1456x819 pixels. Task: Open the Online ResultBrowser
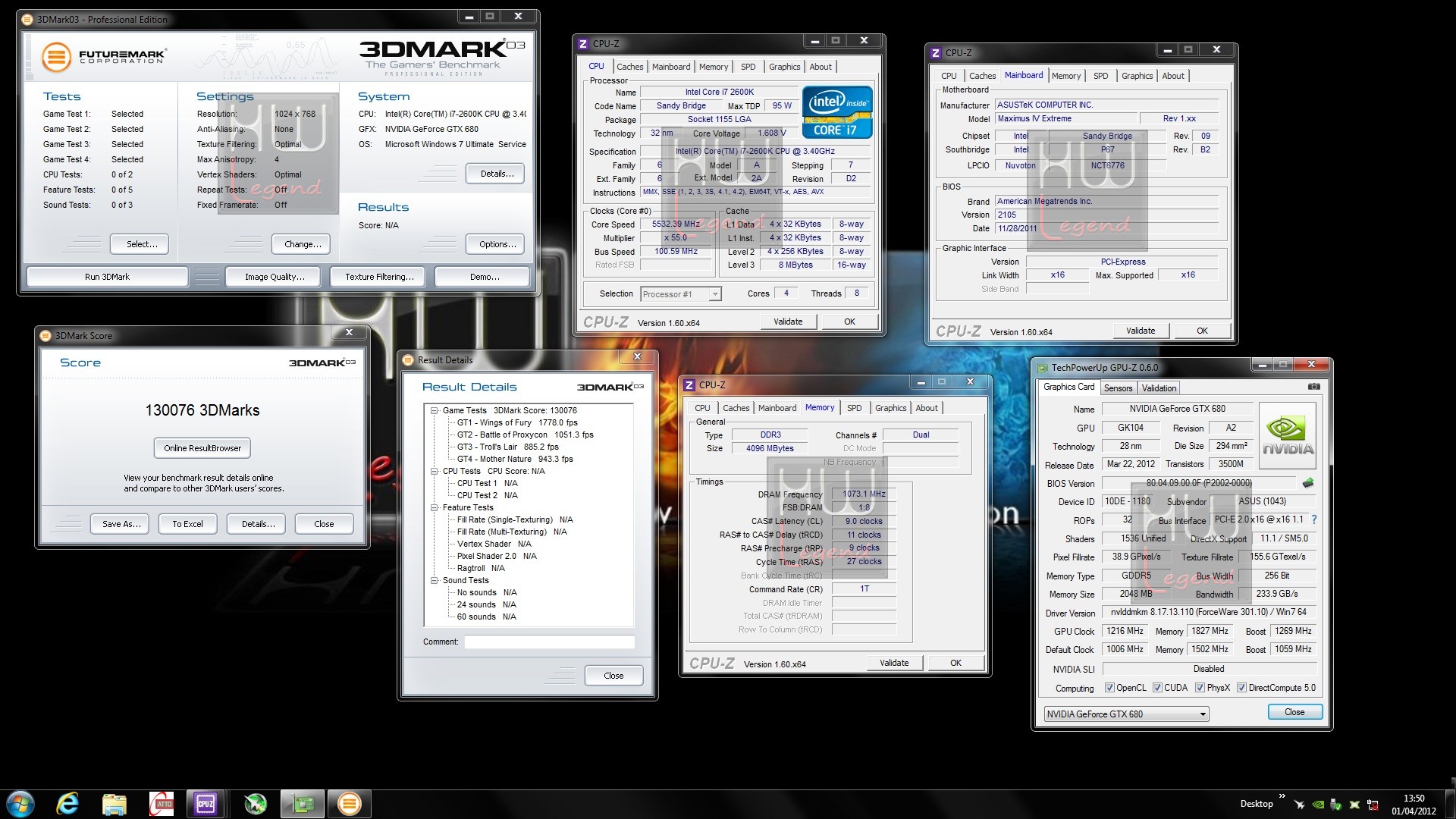202,448
